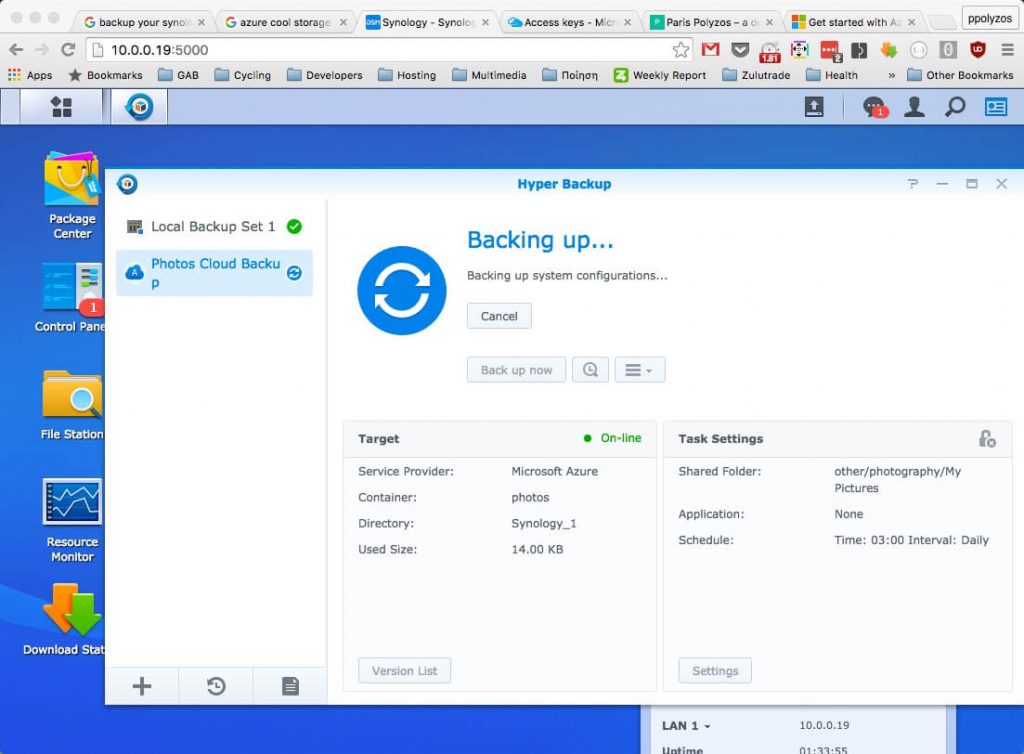This screenshot has width=1024, height=754.
Task: Switch to the Paris Polyzos browser tab
Action: 712,22
